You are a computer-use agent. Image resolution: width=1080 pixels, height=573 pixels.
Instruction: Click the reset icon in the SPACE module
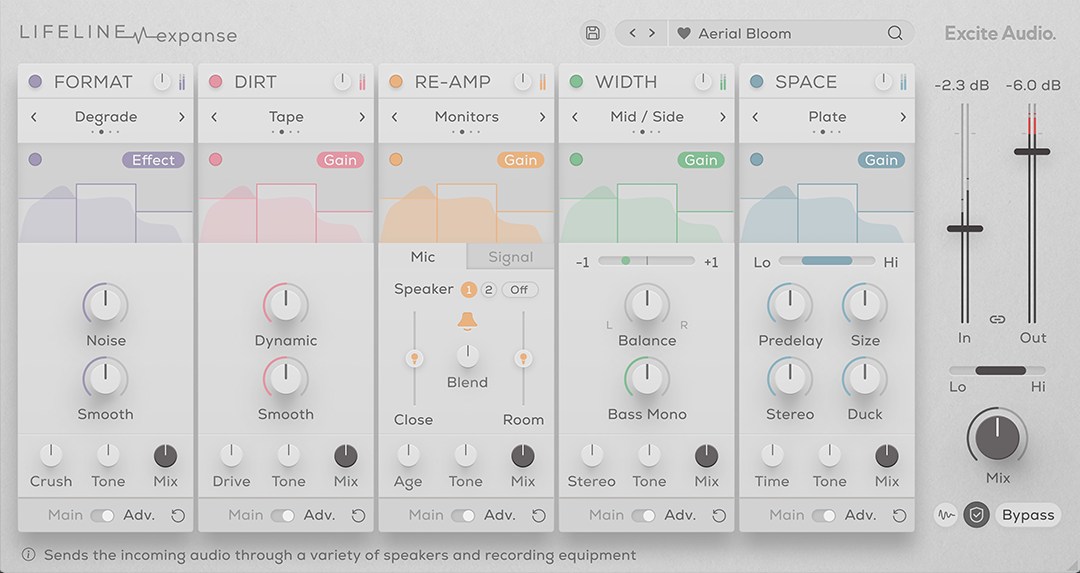(899, 516)
